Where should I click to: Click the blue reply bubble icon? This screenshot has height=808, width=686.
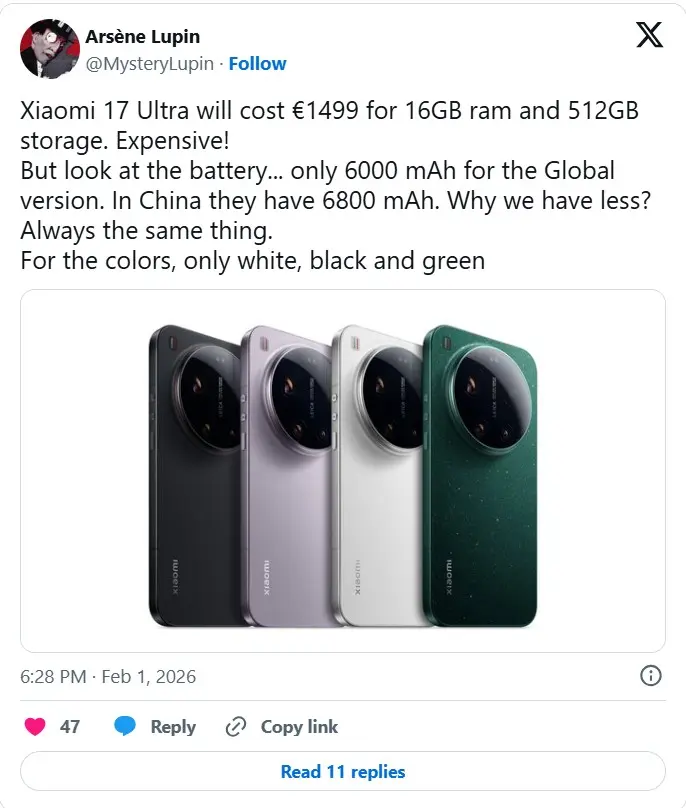(124, 726)
